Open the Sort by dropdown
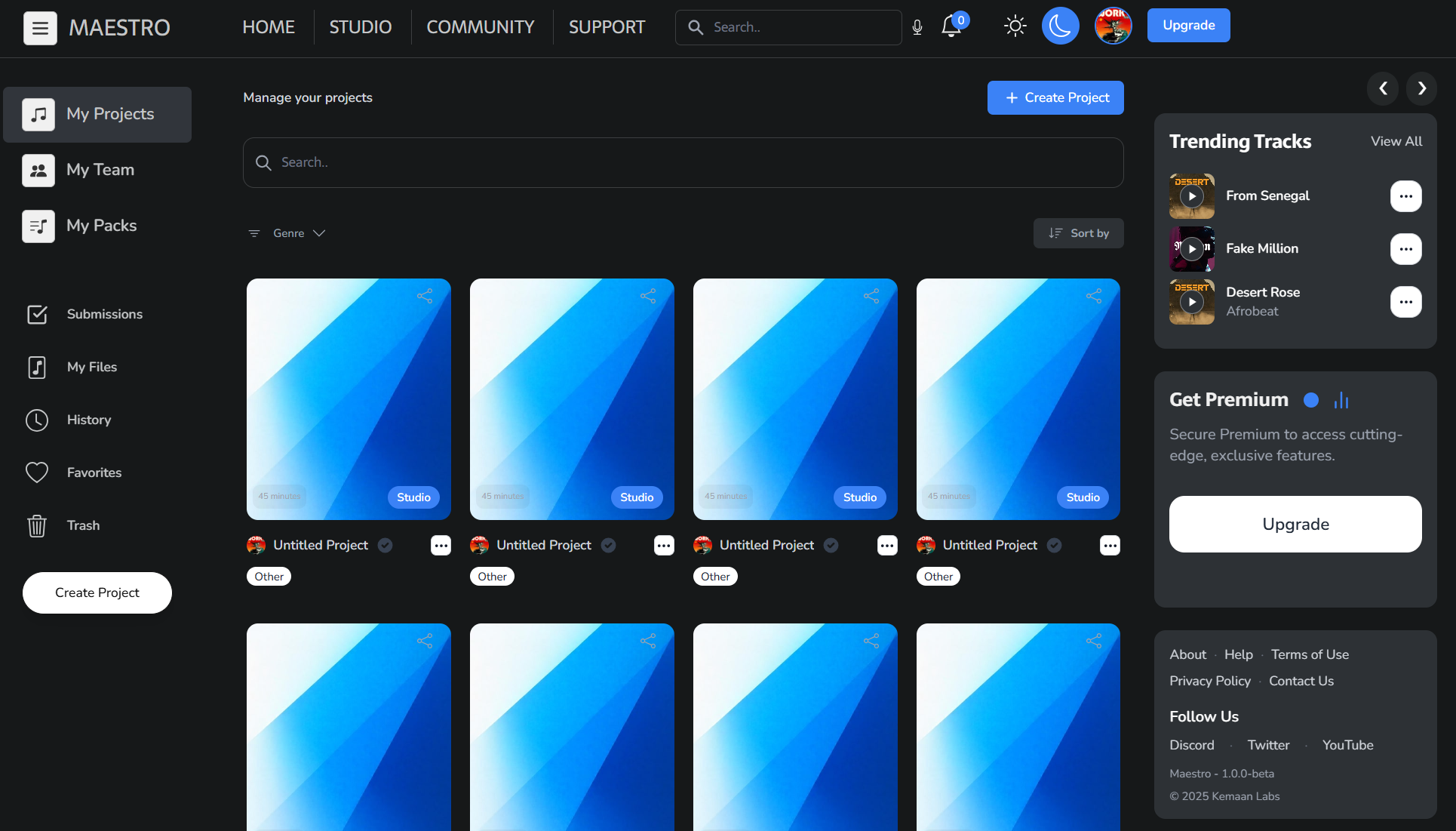1456x831 pixels. (x=1078, y=232)
